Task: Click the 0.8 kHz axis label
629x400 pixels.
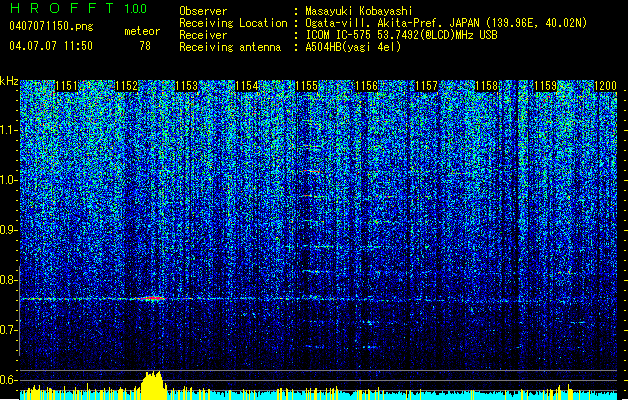Action: pos(9,280)
